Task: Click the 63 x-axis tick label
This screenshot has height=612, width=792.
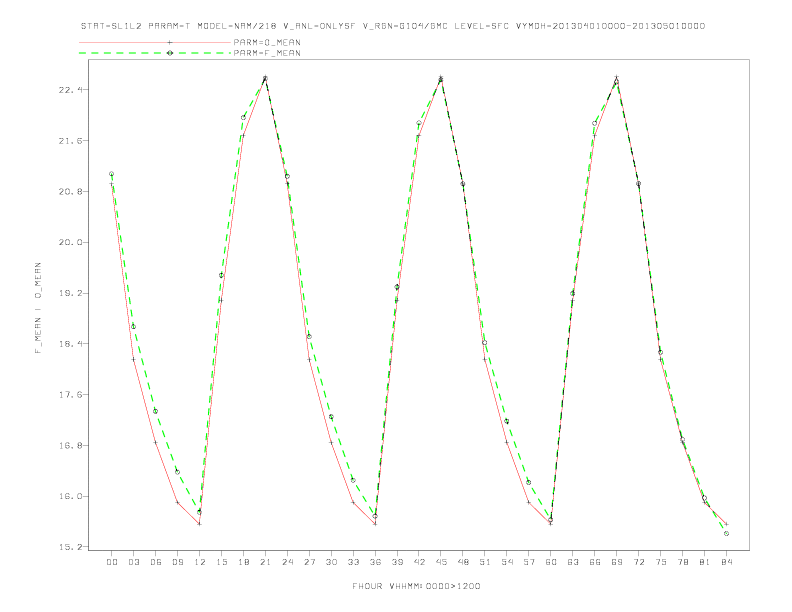Action: pyautogui.click(x=573, y=562)
